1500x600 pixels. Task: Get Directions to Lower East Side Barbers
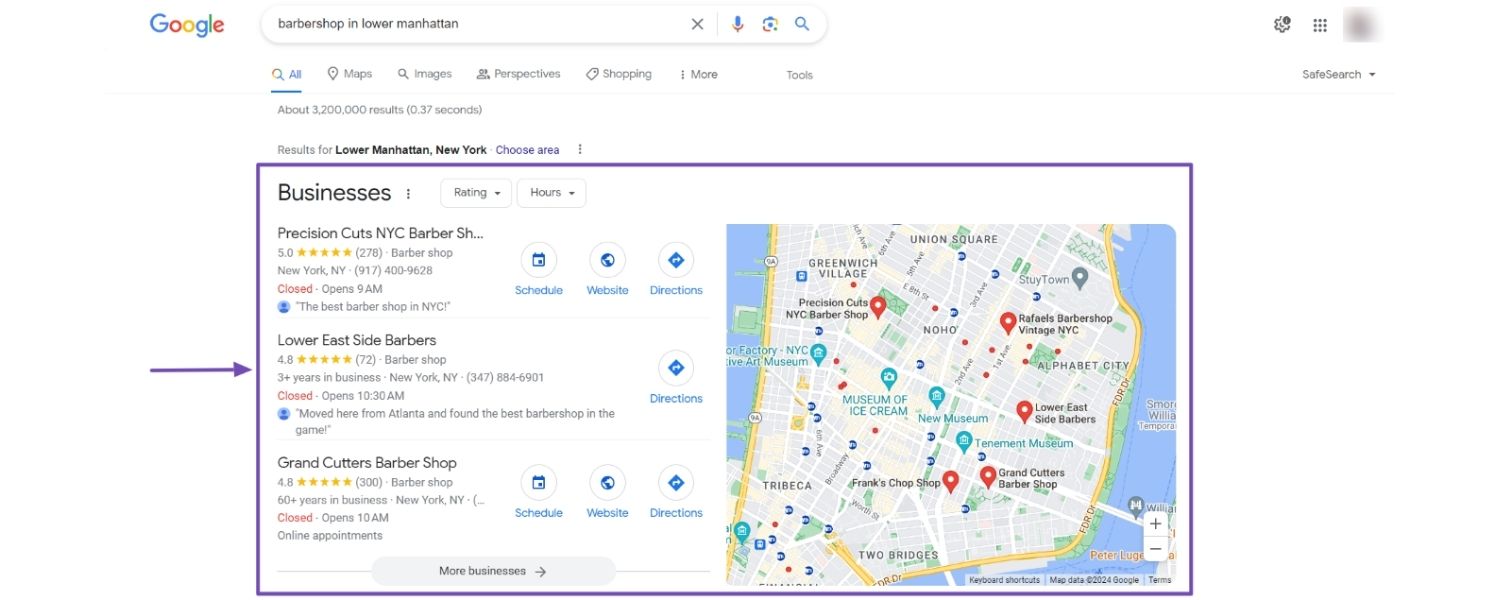click(676, 368)
